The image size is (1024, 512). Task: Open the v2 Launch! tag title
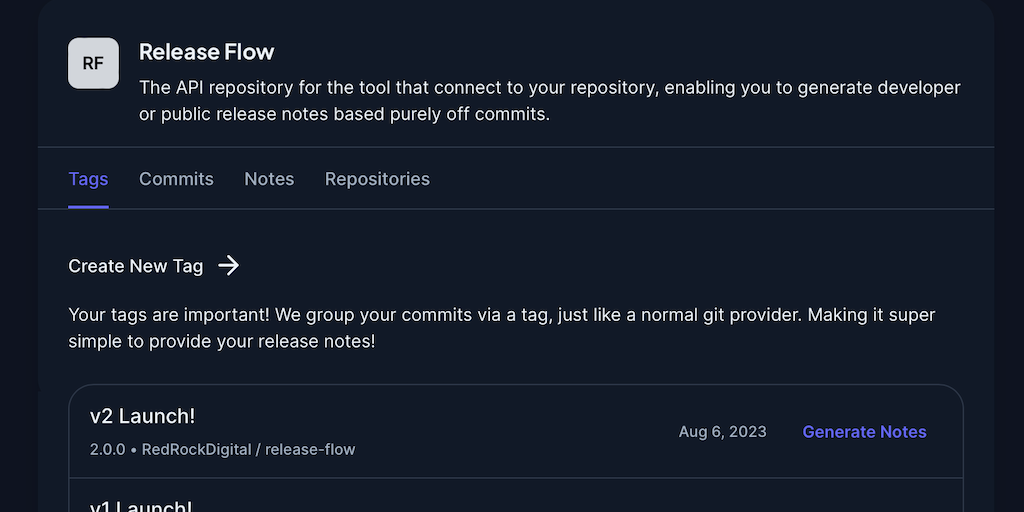(142, 416)
